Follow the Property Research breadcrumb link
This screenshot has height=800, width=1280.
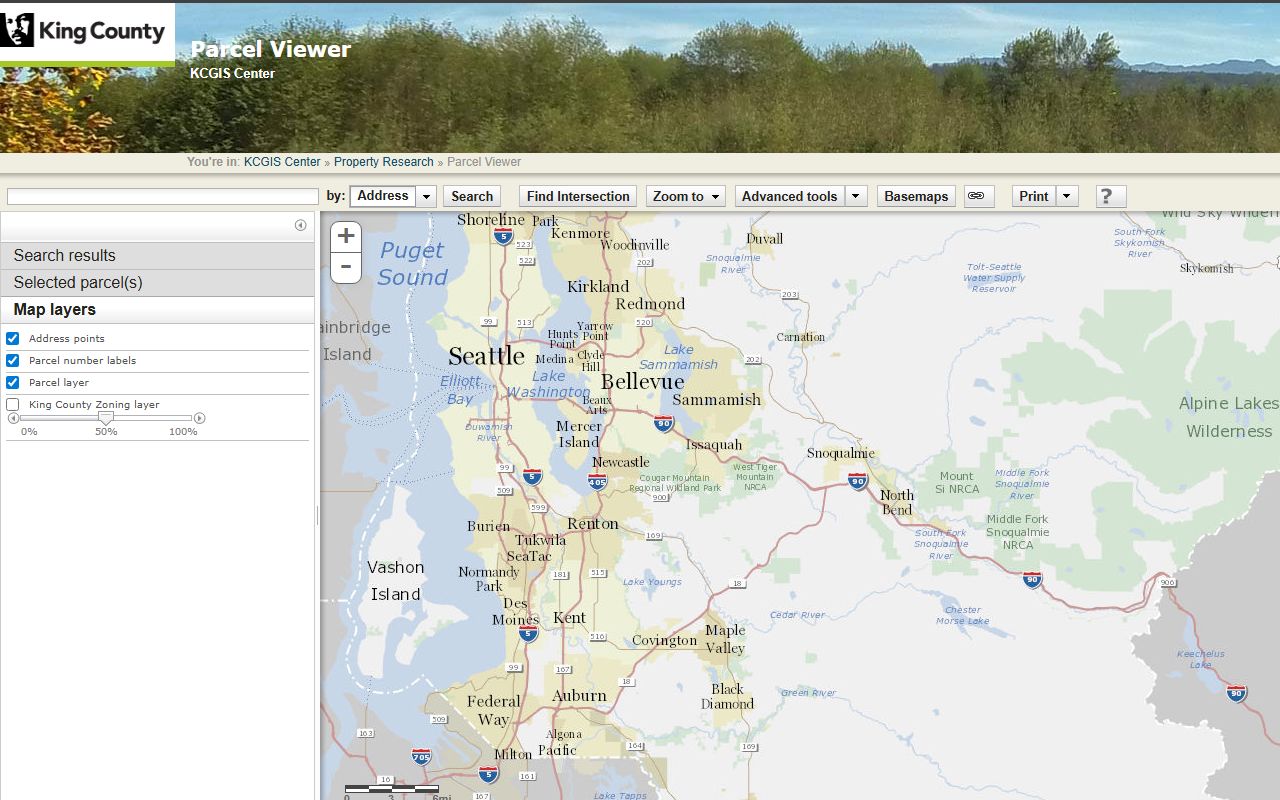pyautogui.click(x=384, y=162)
